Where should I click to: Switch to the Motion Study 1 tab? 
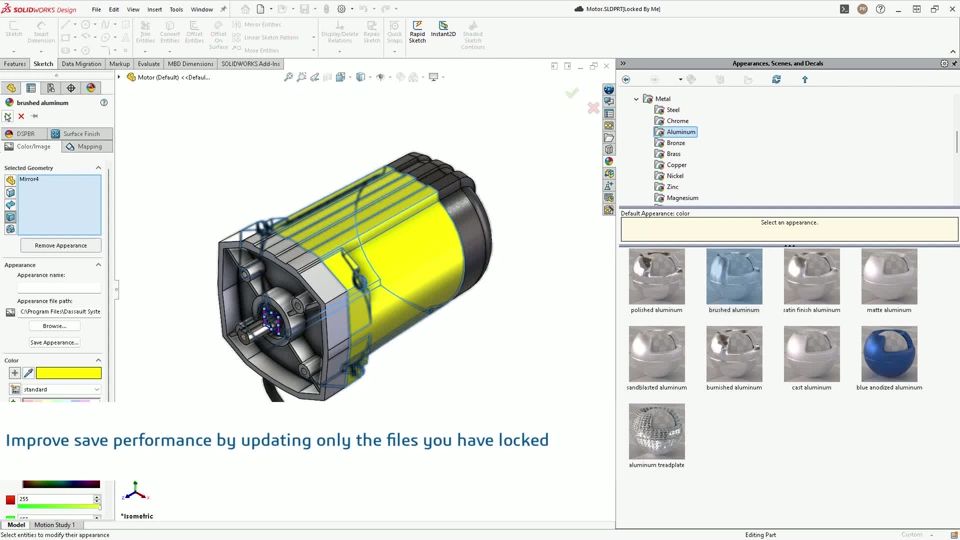pos(54,525)
